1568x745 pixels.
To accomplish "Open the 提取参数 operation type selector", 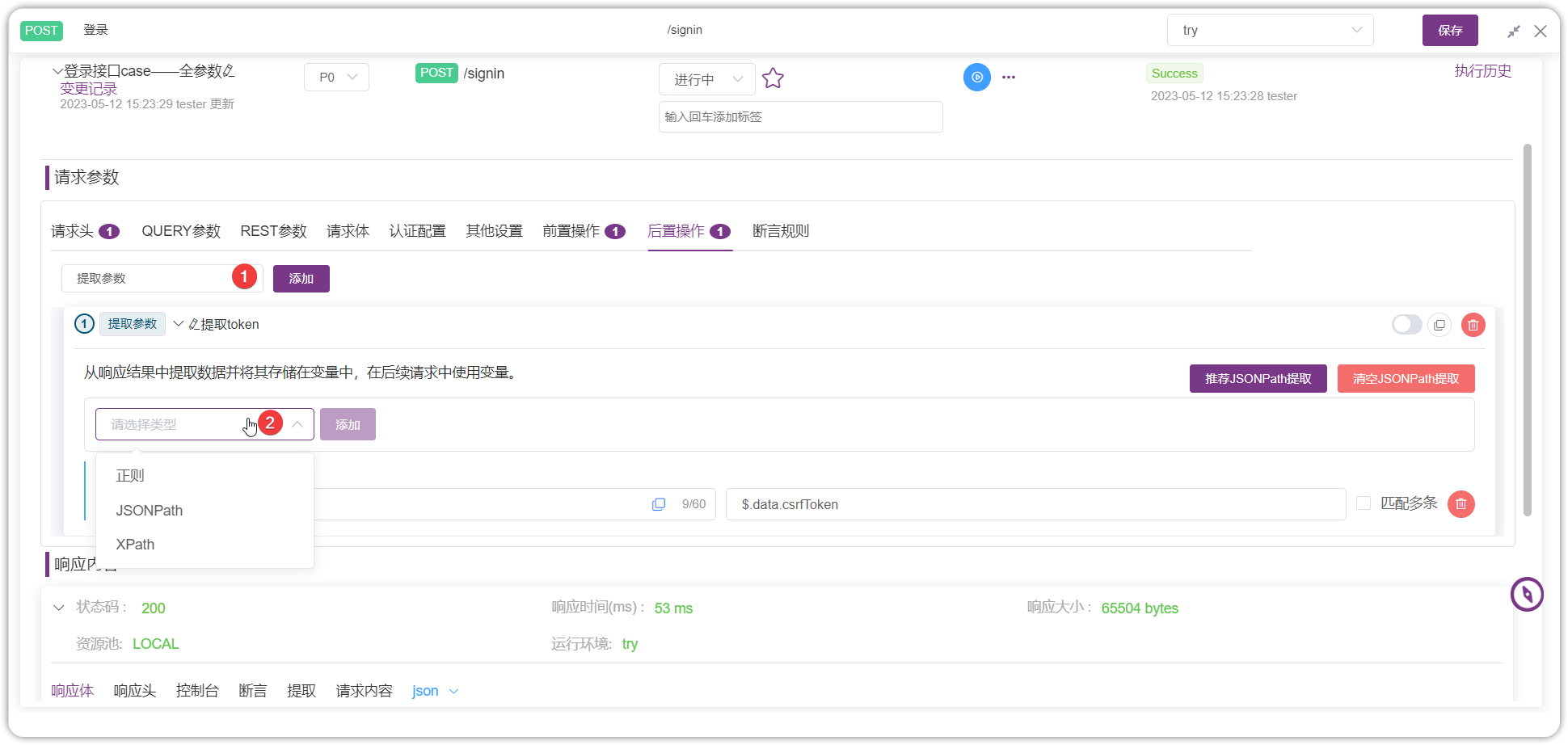I will tap(162, 279).
